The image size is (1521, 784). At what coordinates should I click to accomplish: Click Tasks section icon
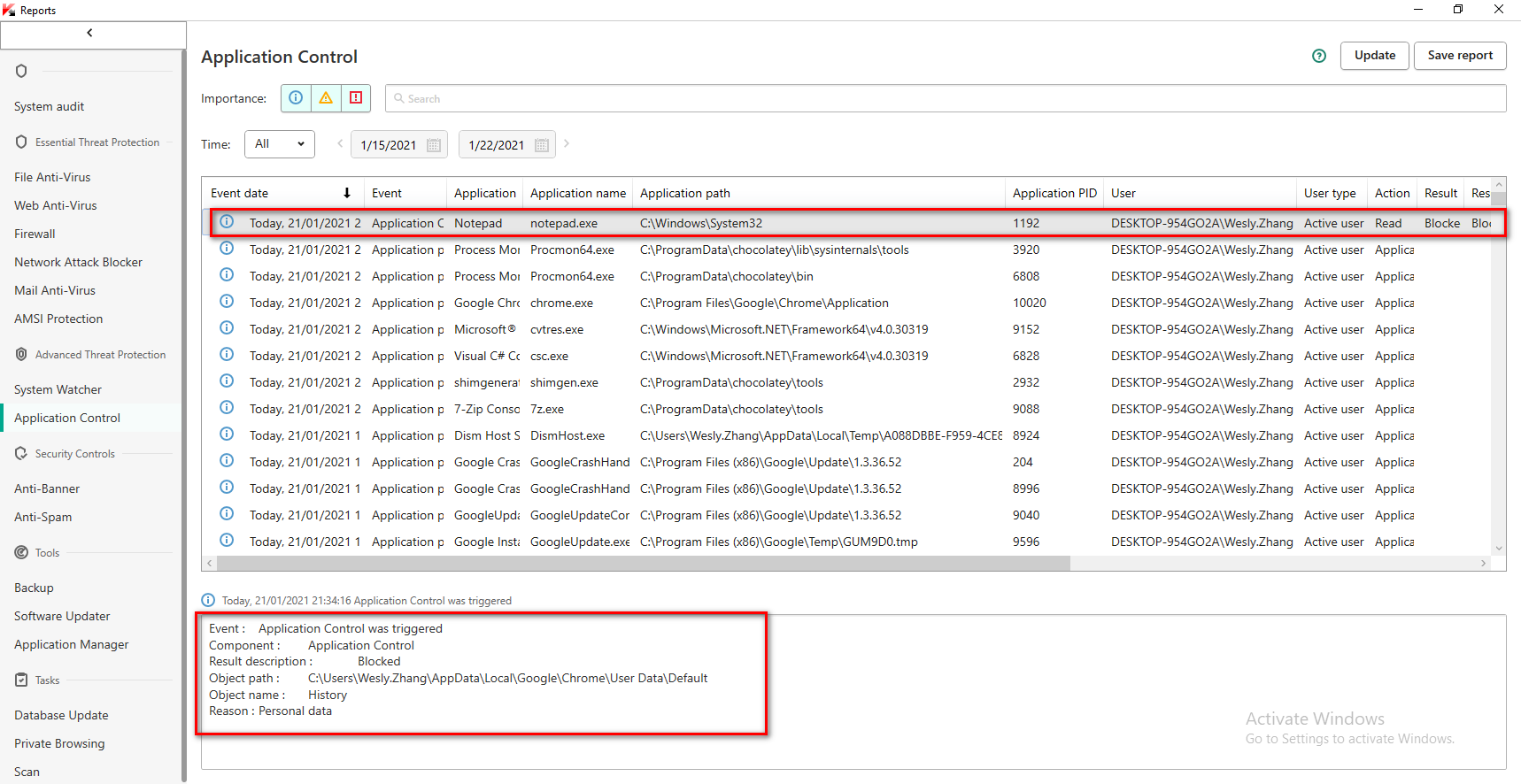point(21,680)
